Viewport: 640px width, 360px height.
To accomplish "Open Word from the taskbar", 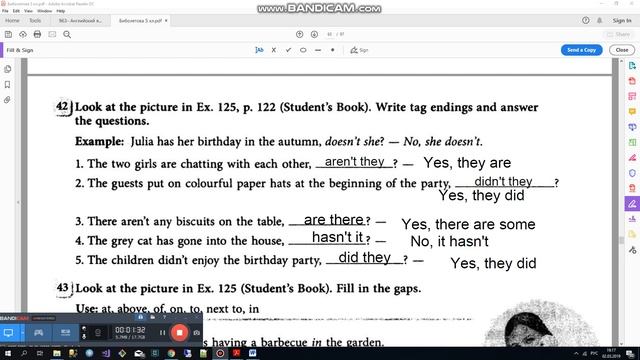I will [x=252, y=353].
